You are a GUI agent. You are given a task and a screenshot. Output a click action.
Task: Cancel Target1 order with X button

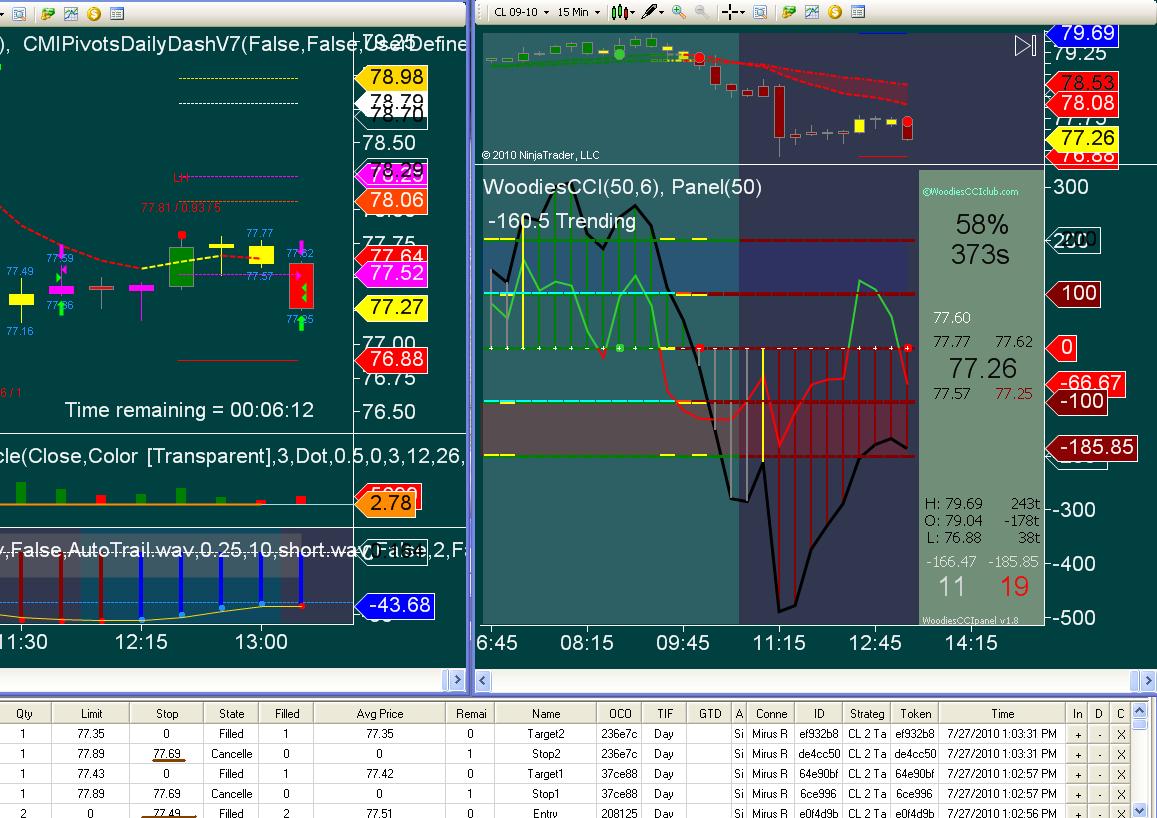1121,774
